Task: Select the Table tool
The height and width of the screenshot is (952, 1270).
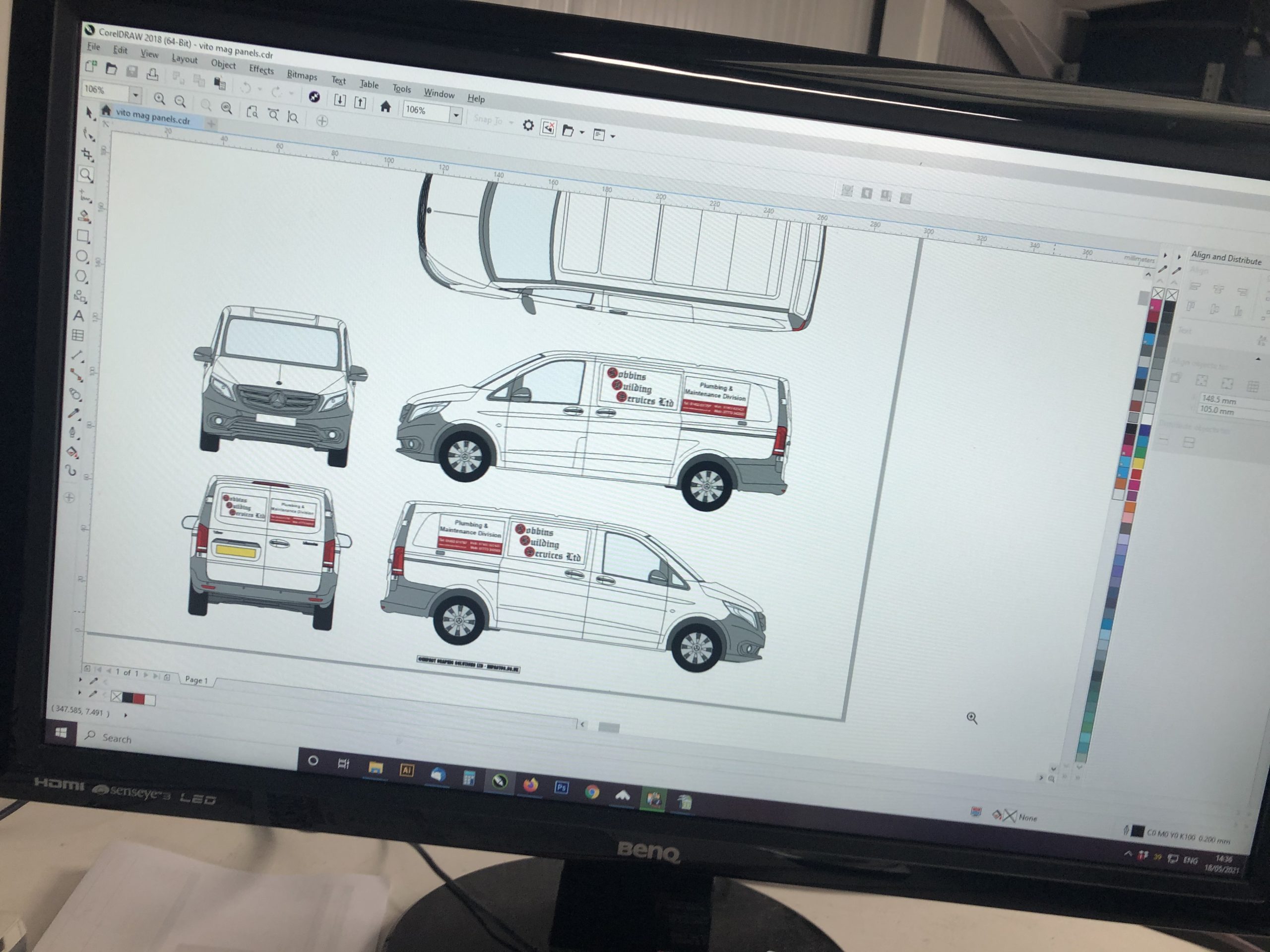Action: click(78, 335)
